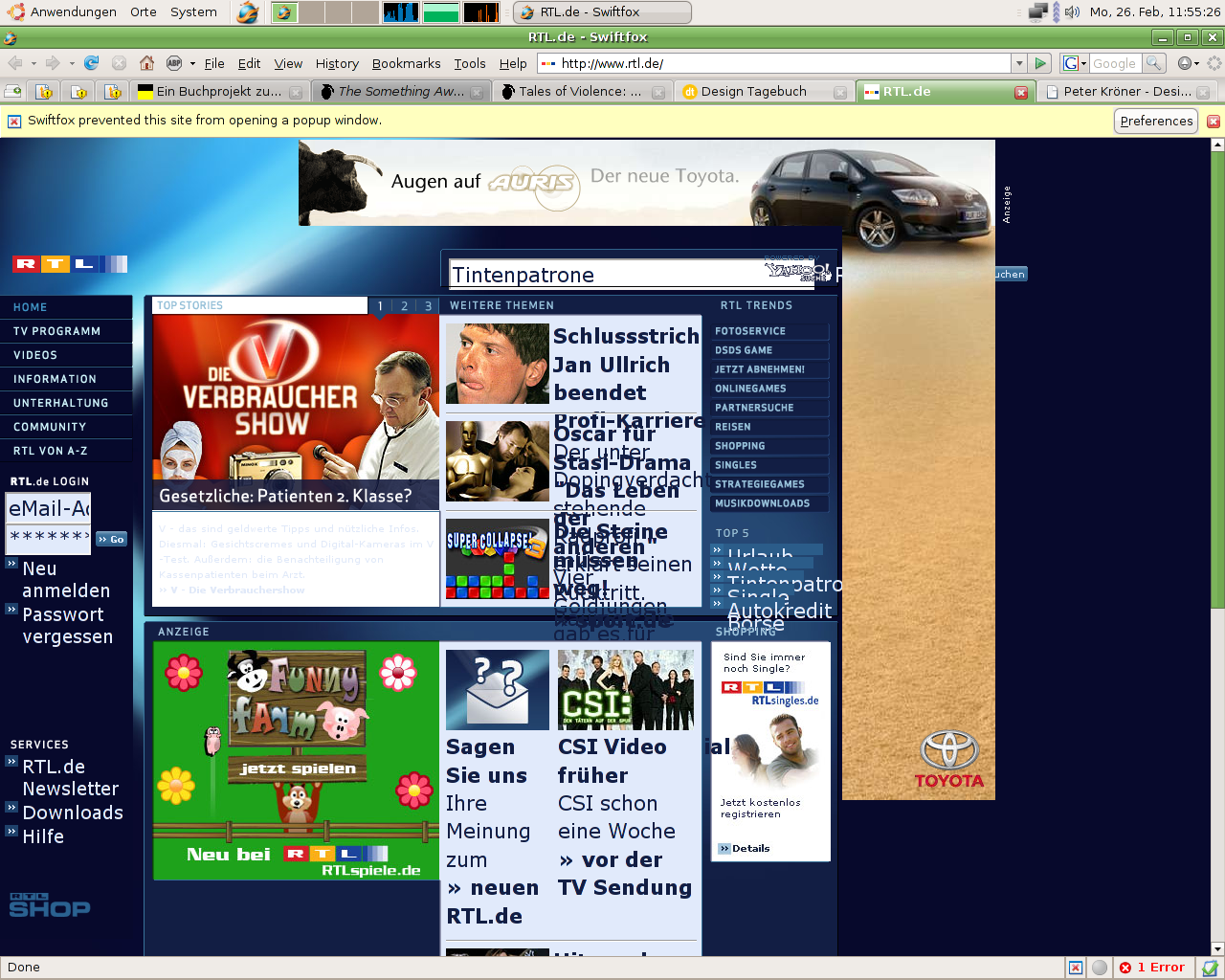Image resolution: width=1225 pixels, height=980 pixels.
Task: Launch the browser from top panel globe icon
Action: [248, 12]
